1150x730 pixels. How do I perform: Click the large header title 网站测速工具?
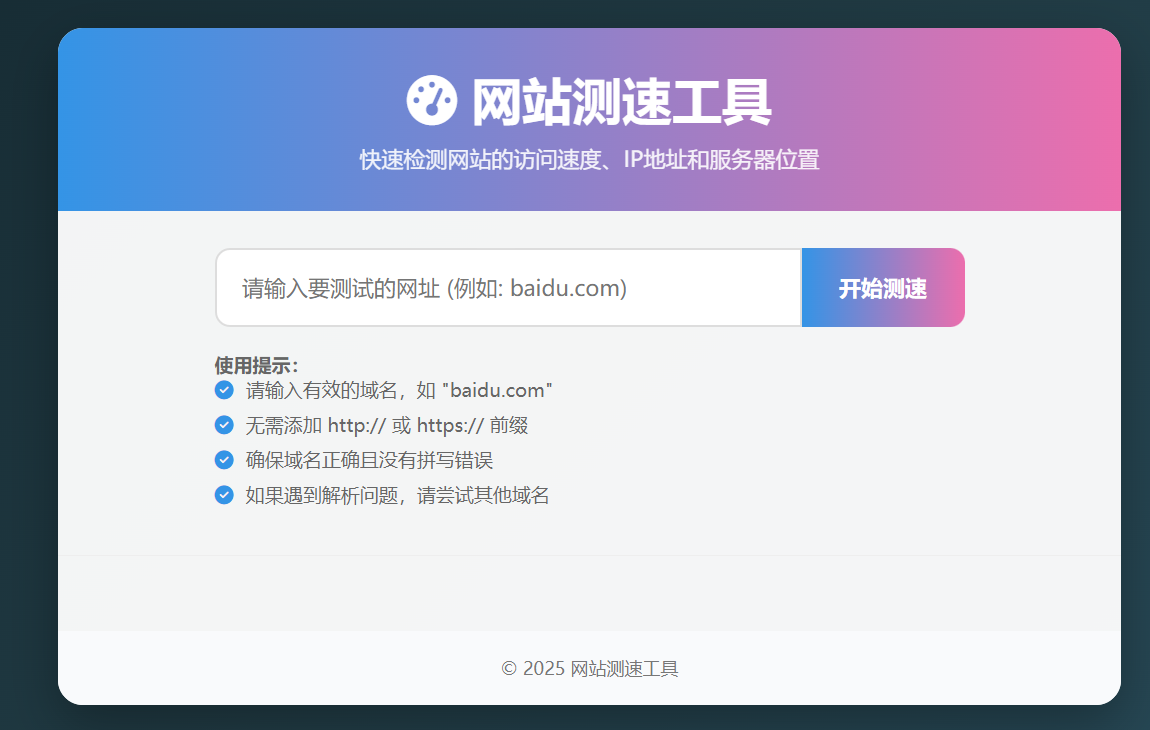click(x=620, y=102)
